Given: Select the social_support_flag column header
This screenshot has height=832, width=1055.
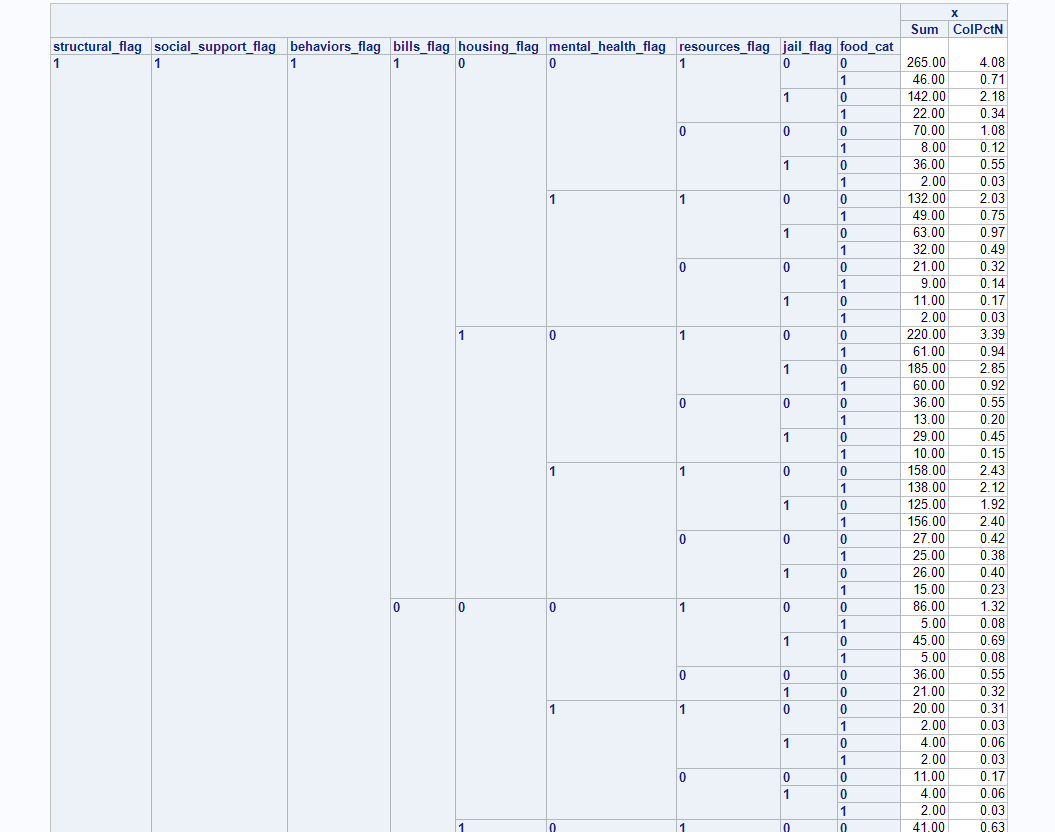Looking at the screenshot, I should (214, 46).
